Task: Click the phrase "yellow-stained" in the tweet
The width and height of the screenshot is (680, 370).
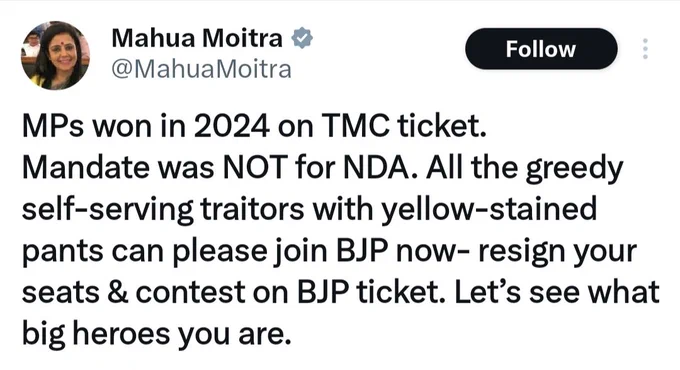Action: click(x=489, y=210)
